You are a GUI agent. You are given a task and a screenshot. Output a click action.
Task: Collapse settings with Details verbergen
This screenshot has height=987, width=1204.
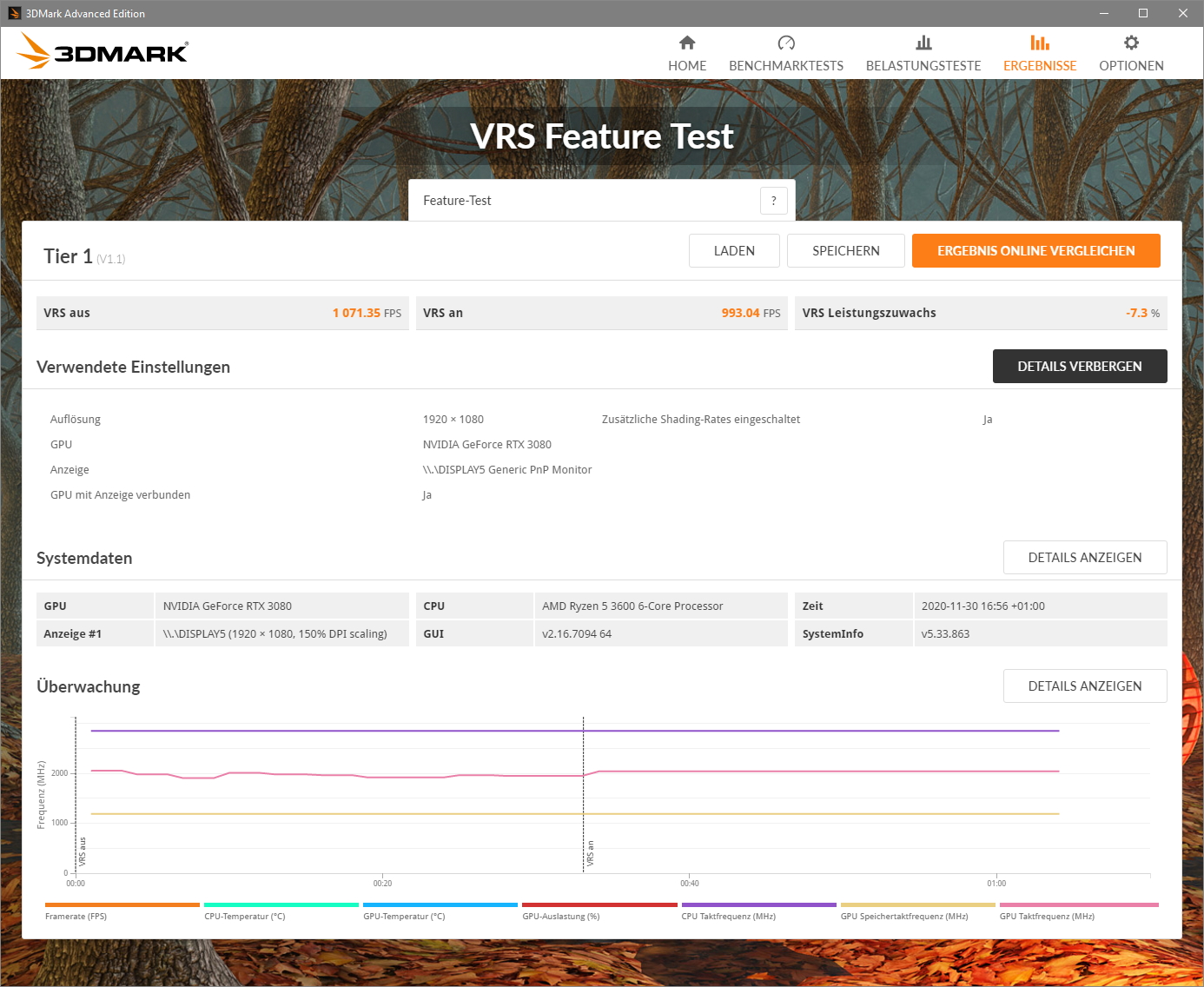coord(1079,367)
